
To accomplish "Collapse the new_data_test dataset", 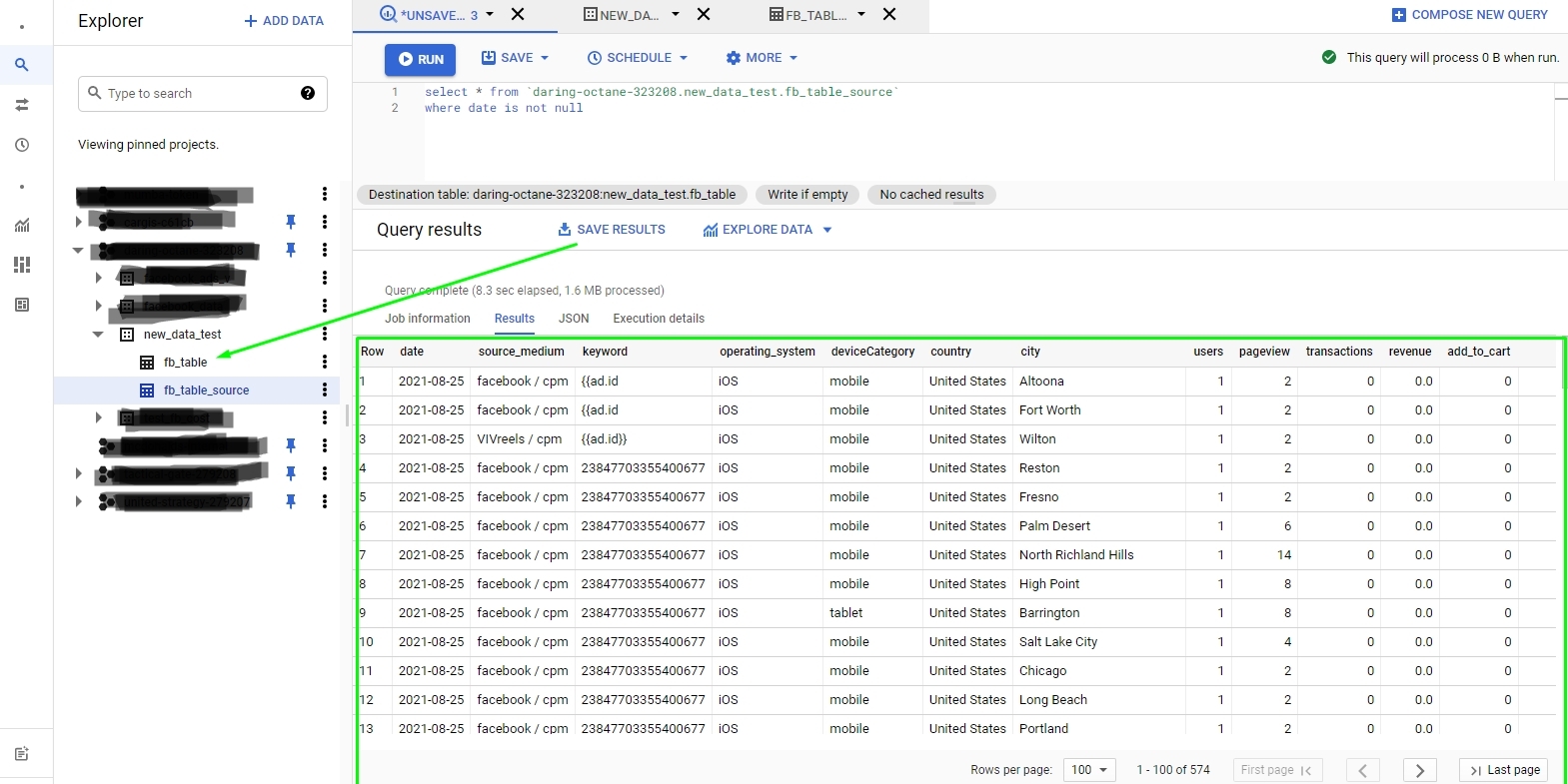I will tap(98, 335).
